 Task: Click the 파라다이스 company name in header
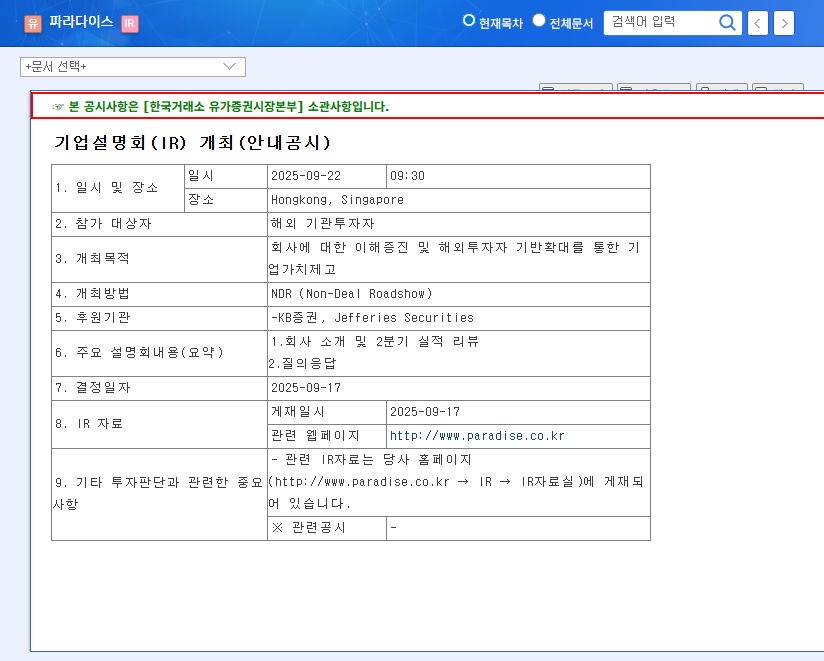click(81, 22)
